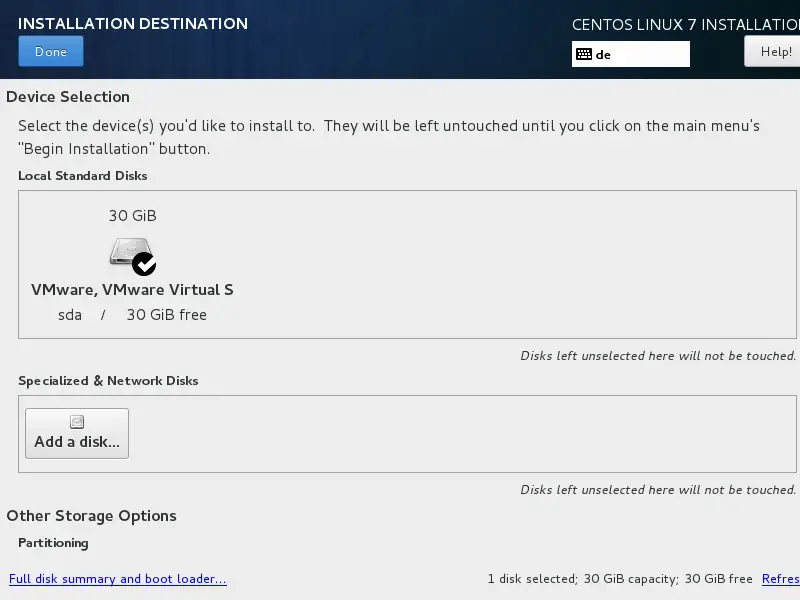Image resolution: width=800 pixels, height=600 pixels.
Task: Click the 'sda' device name text
Action: coord(70,315)
